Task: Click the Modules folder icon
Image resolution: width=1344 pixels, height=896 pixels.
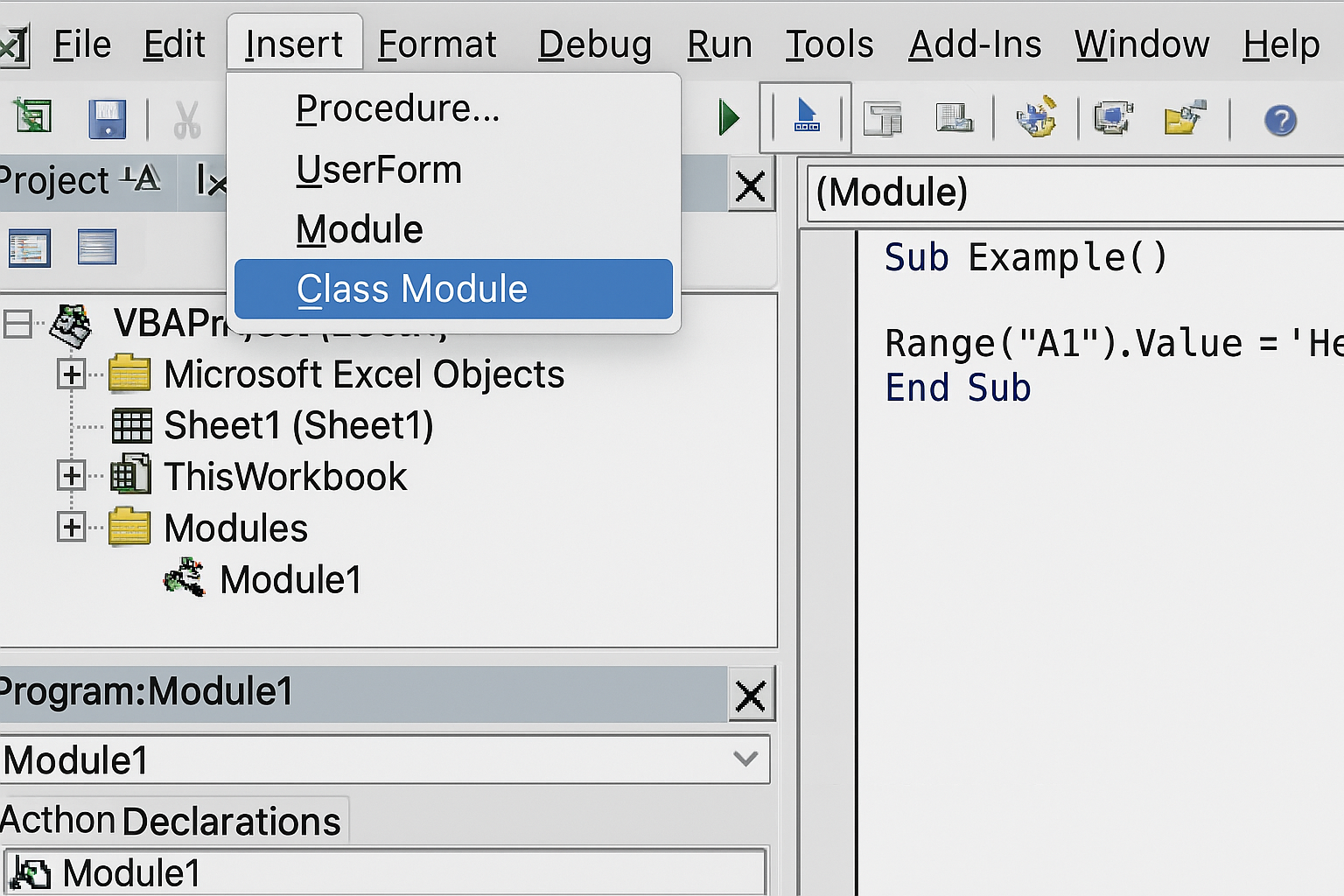Action: (129, 527)
